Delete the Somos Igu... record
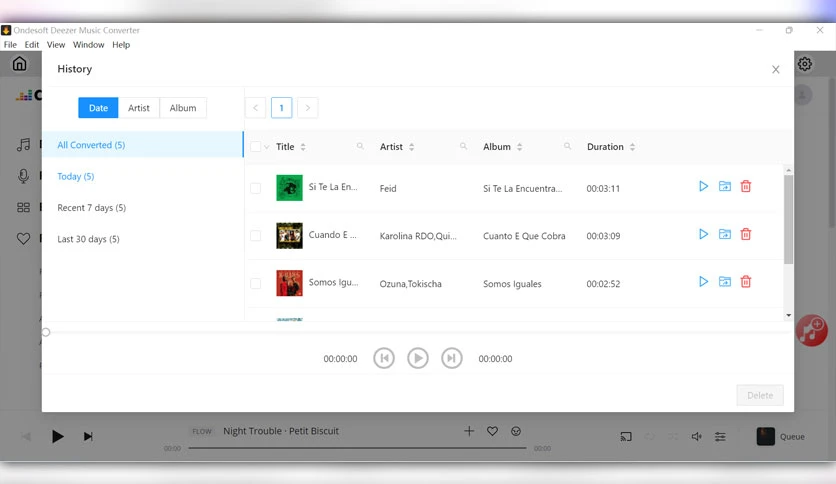Viewport: 836px width, 484px height. (746, 281)
